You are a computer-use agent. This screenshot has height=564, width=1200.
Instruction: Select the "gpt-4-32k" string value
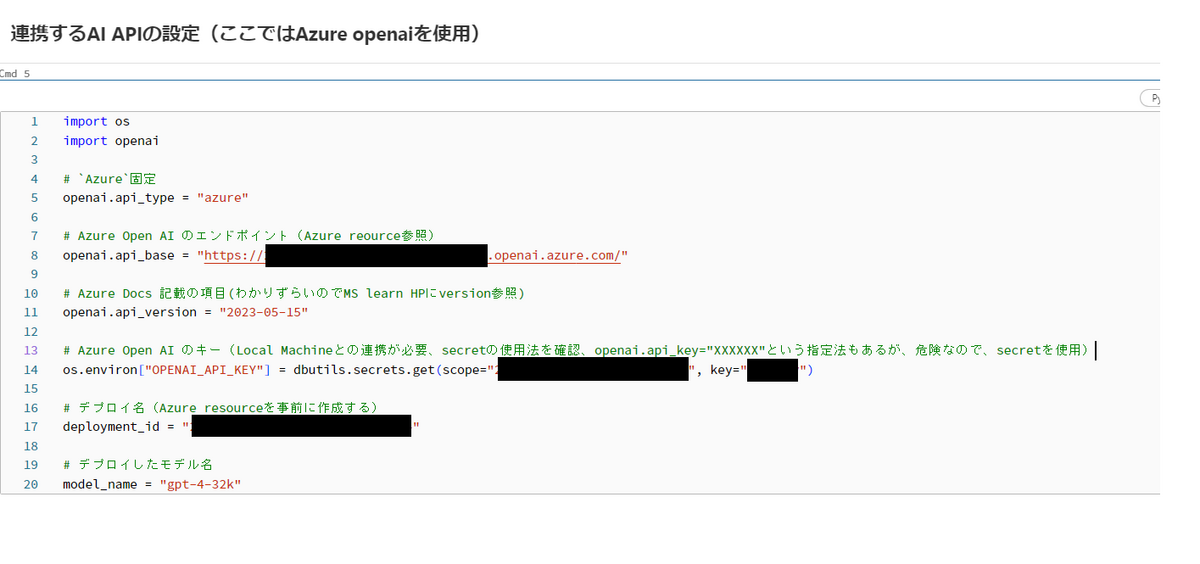point(201,484)
